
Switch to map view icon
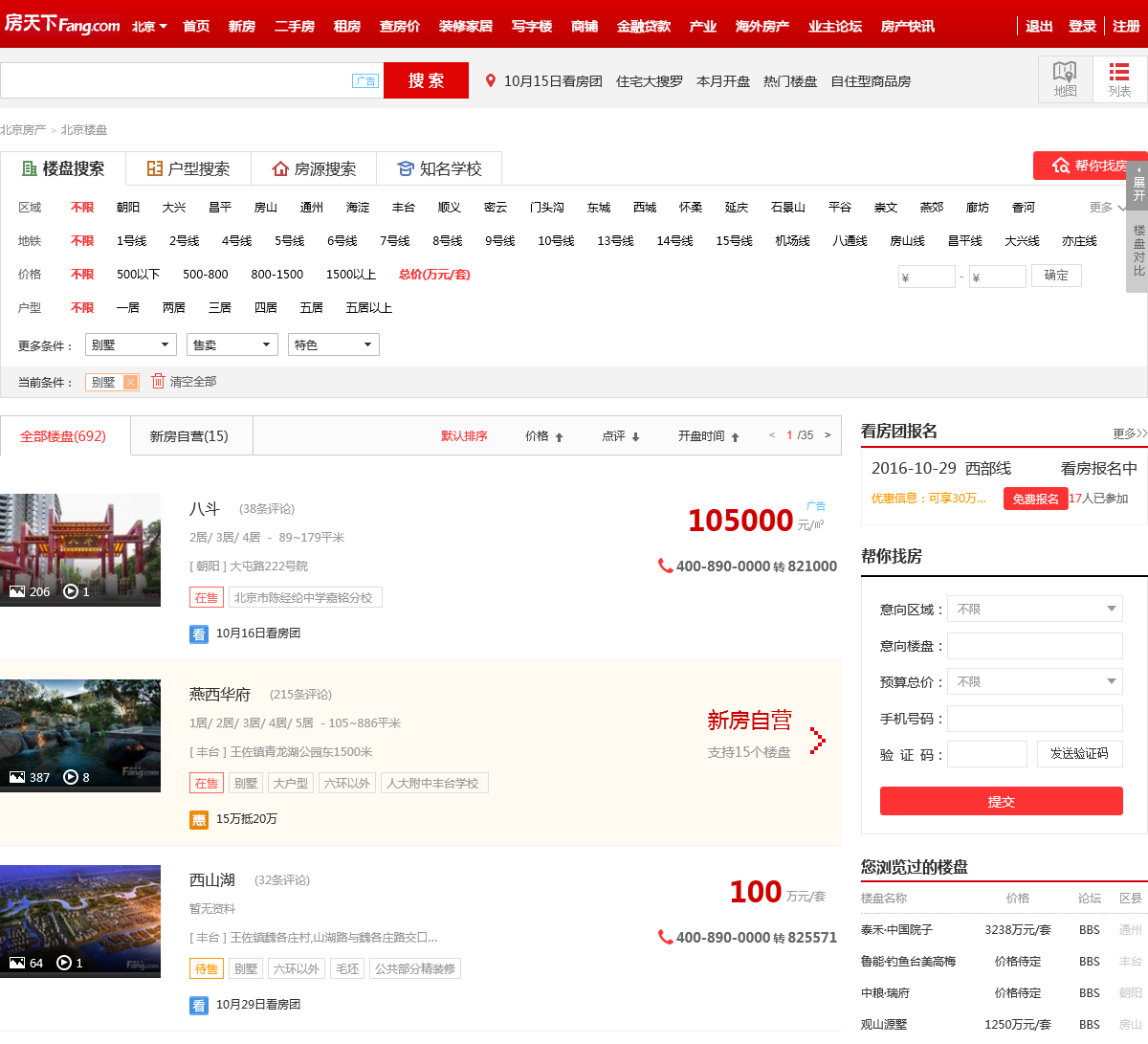tap(1065, 78)
